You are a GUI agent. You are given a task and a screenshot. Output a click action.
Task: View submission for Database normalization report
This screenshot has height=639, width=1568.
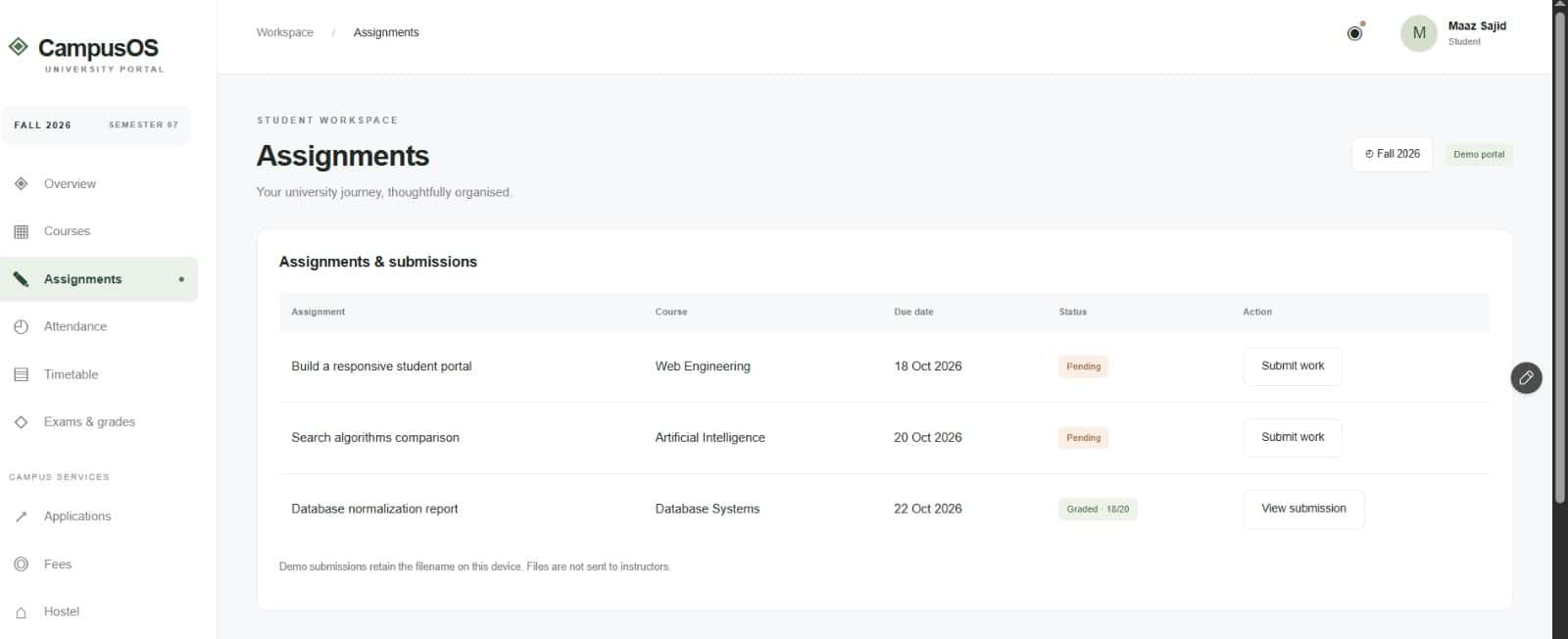pyautogui.click(x=1303, y=509)
